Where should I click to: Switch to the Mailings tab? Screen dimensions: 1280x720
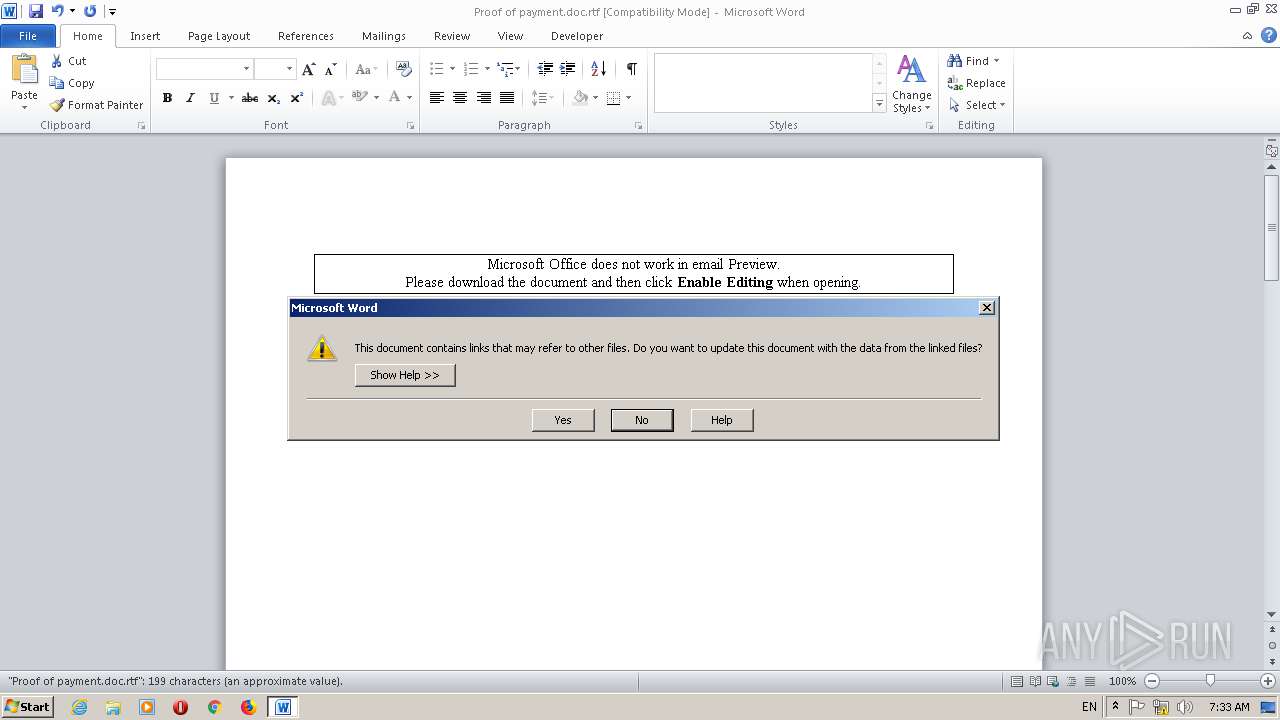point(384,36)
